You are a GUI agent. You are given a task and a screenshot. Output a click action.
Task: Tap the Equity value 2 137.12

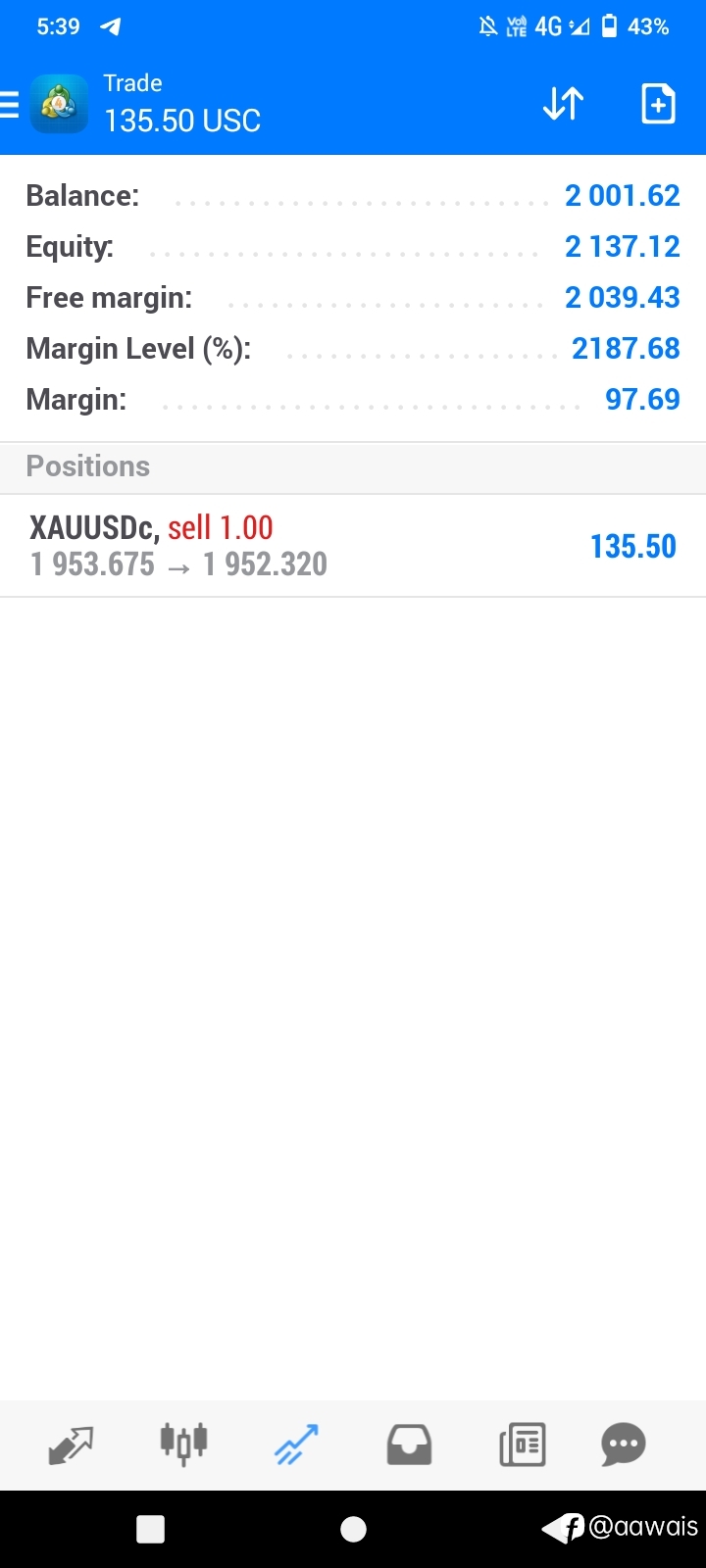(x=622, y=247)
